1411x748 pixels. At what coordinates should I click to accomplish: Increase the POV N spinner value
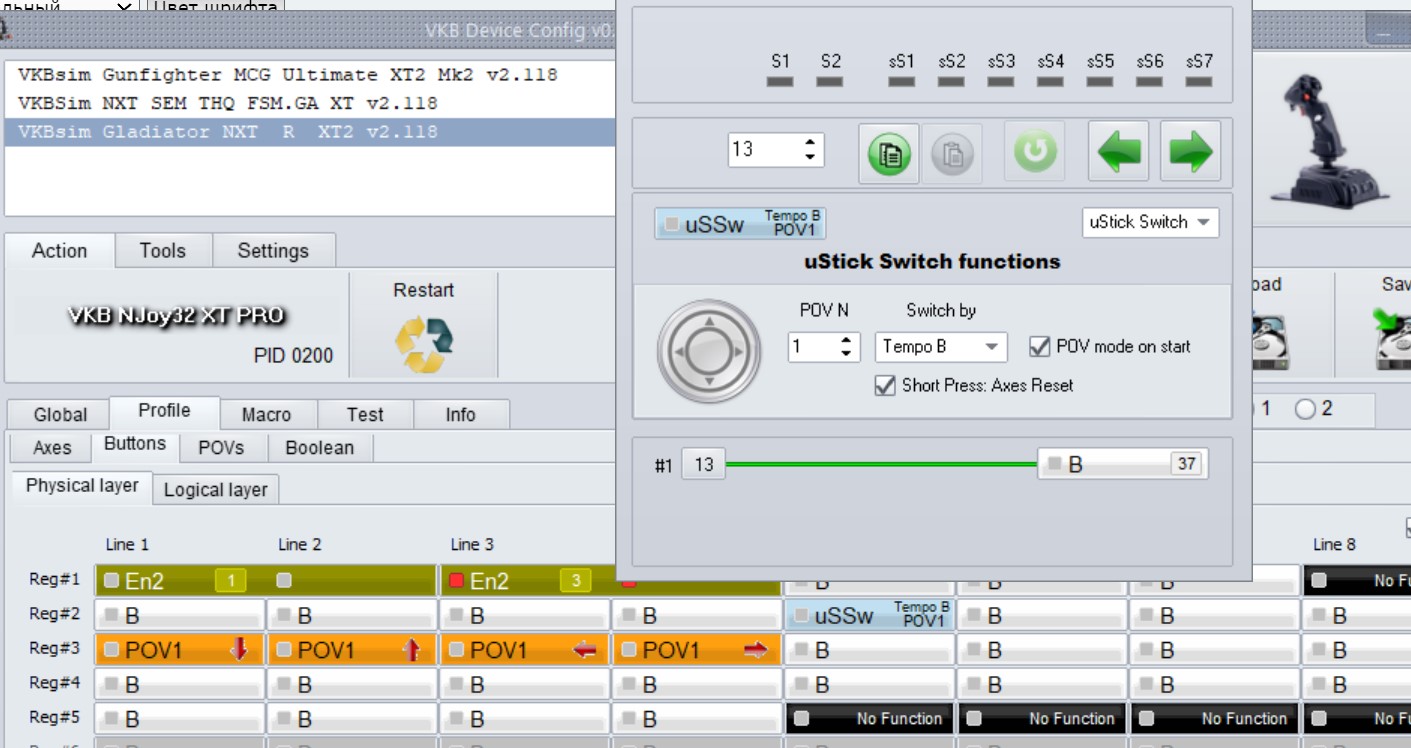847,340
